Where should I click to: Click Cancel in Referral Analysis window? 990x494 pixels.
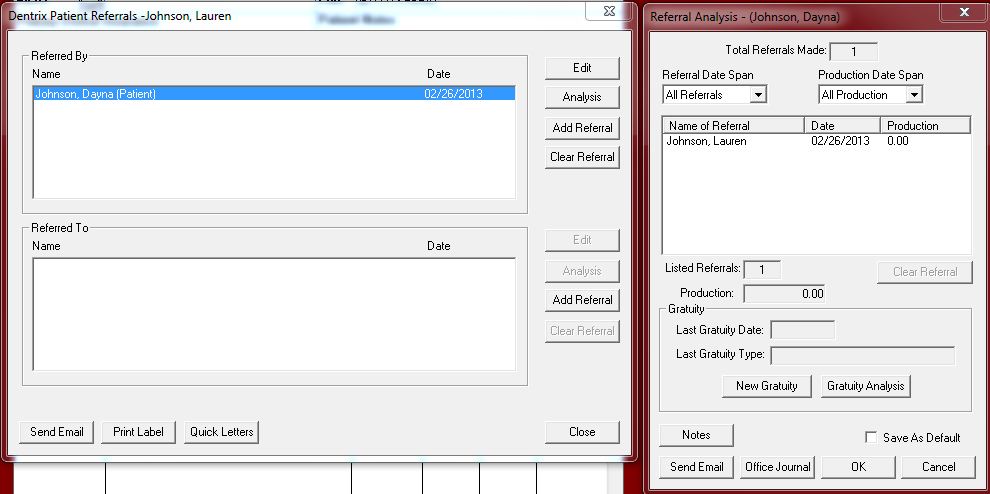tap(938, 467)
